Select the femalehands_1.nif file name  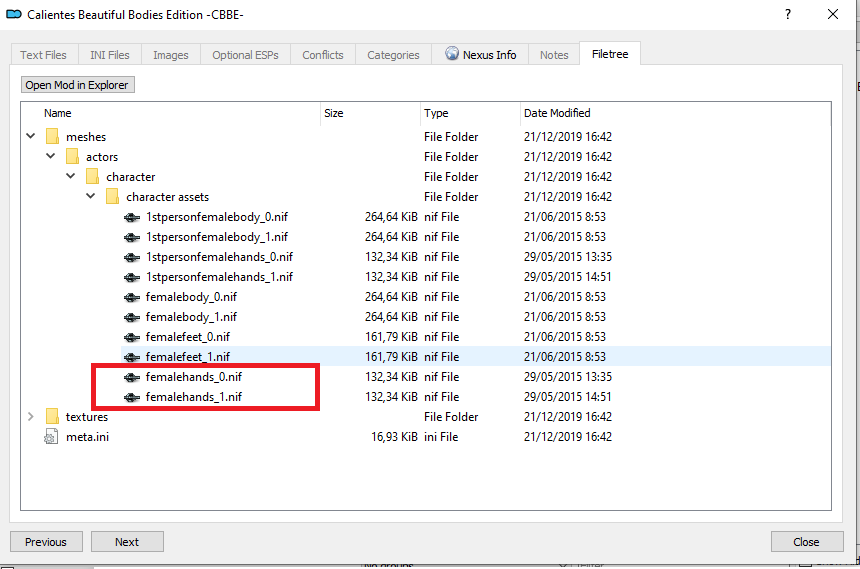(x=194, y=397)
